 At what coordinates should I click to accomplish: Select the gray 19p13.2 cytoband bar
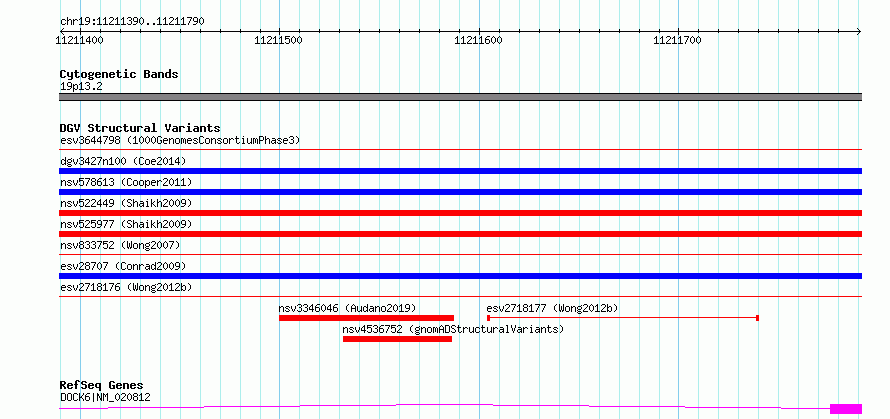(460, 97)
